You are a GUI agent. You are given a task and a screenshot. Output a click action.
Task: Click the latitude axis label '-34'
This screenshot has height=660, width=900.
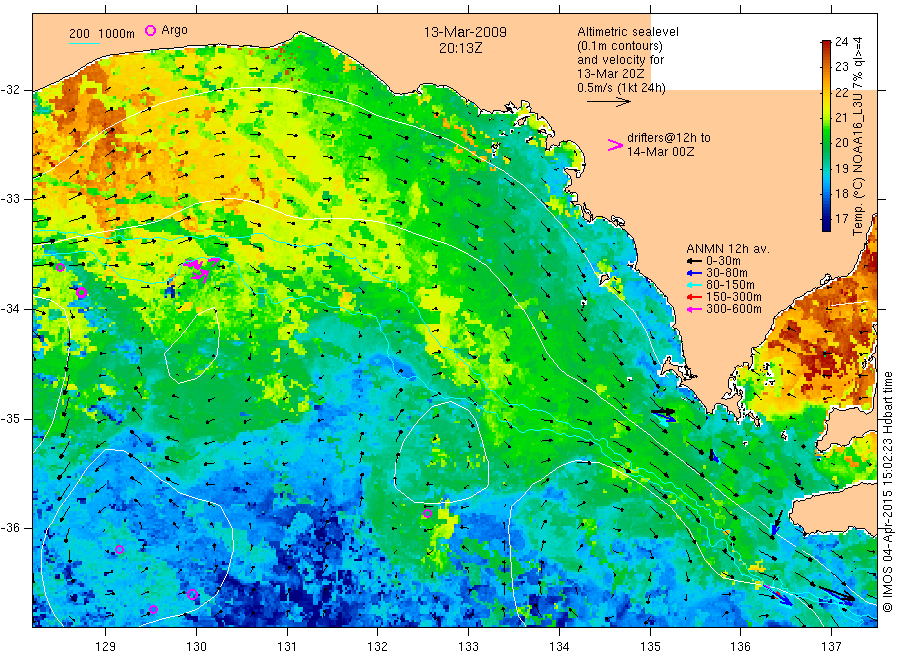11,309
